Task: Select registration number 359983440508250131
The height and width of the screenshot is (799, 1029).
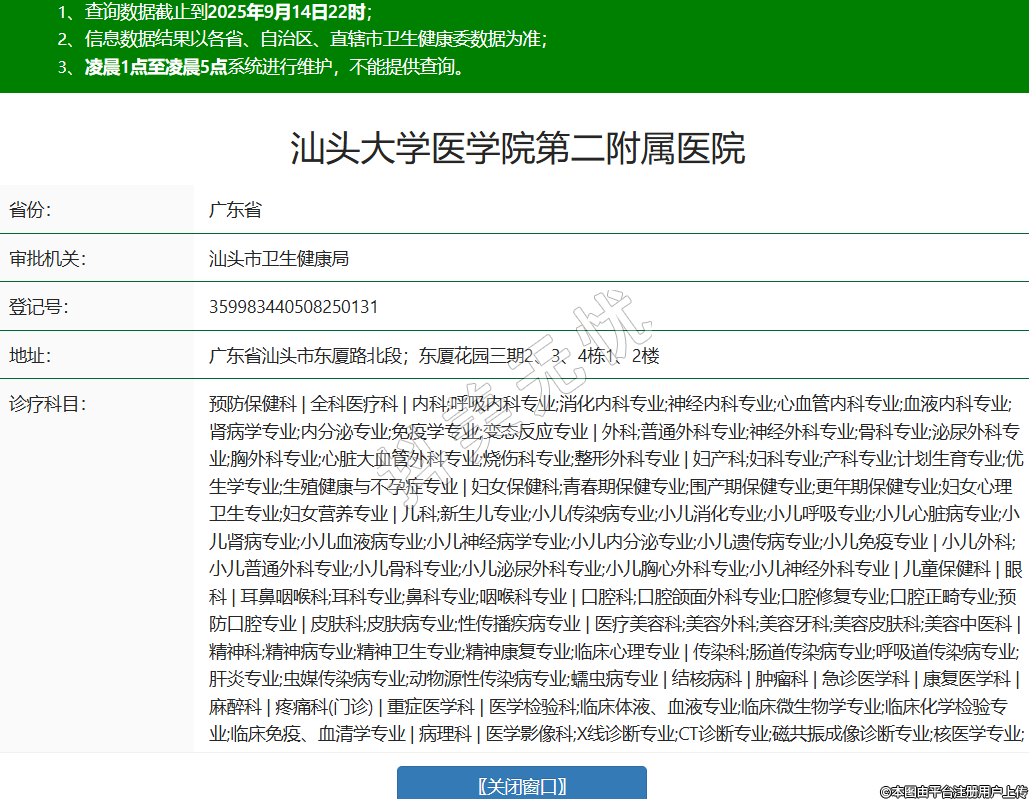Action: [293, 307]
